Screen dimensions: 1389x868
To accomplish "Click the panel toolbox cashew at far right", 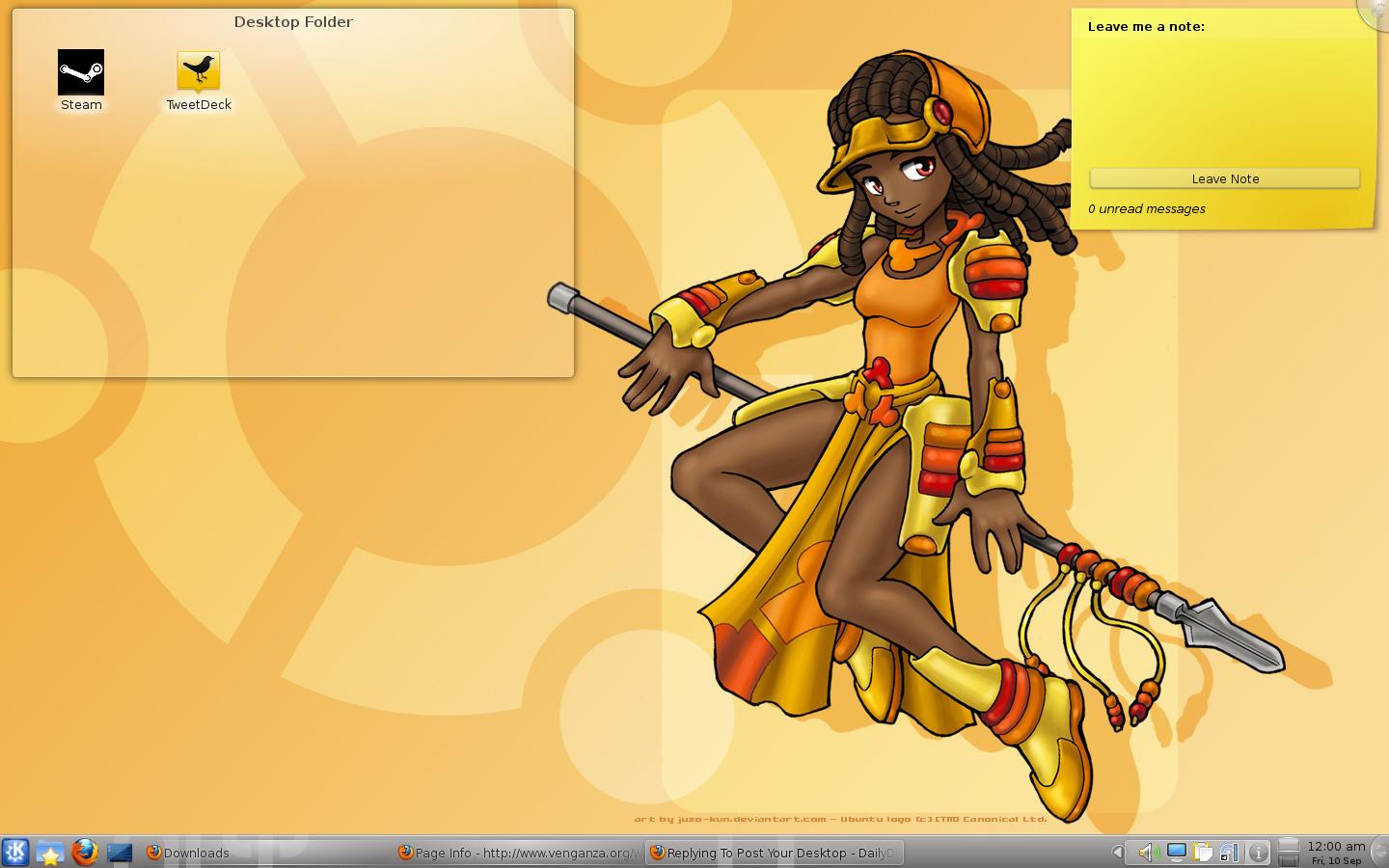I will click(1380, 853).
